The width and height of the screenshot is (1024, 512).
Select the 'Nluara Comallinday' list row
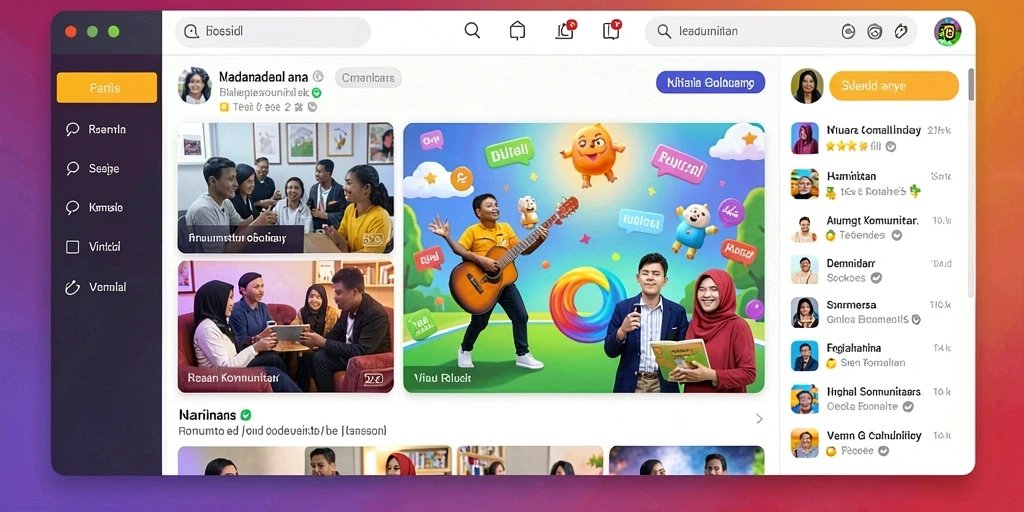pyautogui.click(x=872, y=138)
